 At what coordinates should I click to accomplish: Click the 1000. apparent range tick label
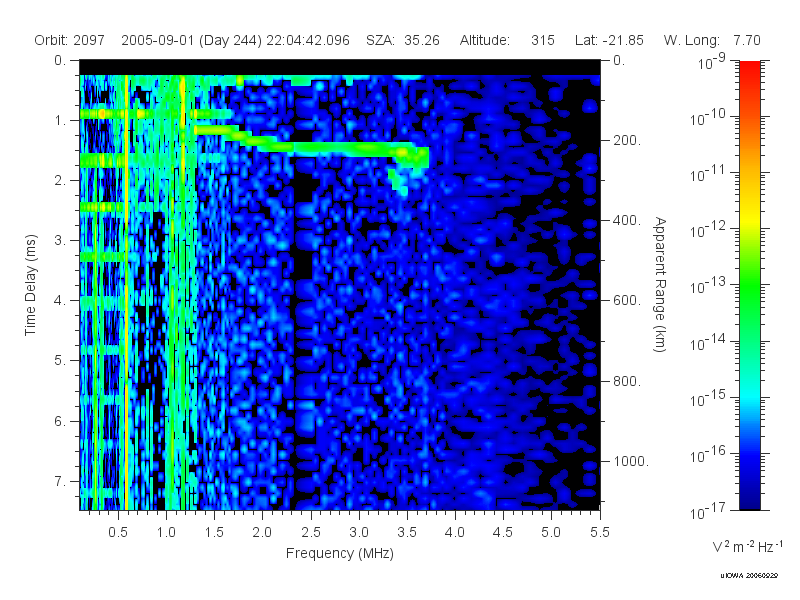631,461
